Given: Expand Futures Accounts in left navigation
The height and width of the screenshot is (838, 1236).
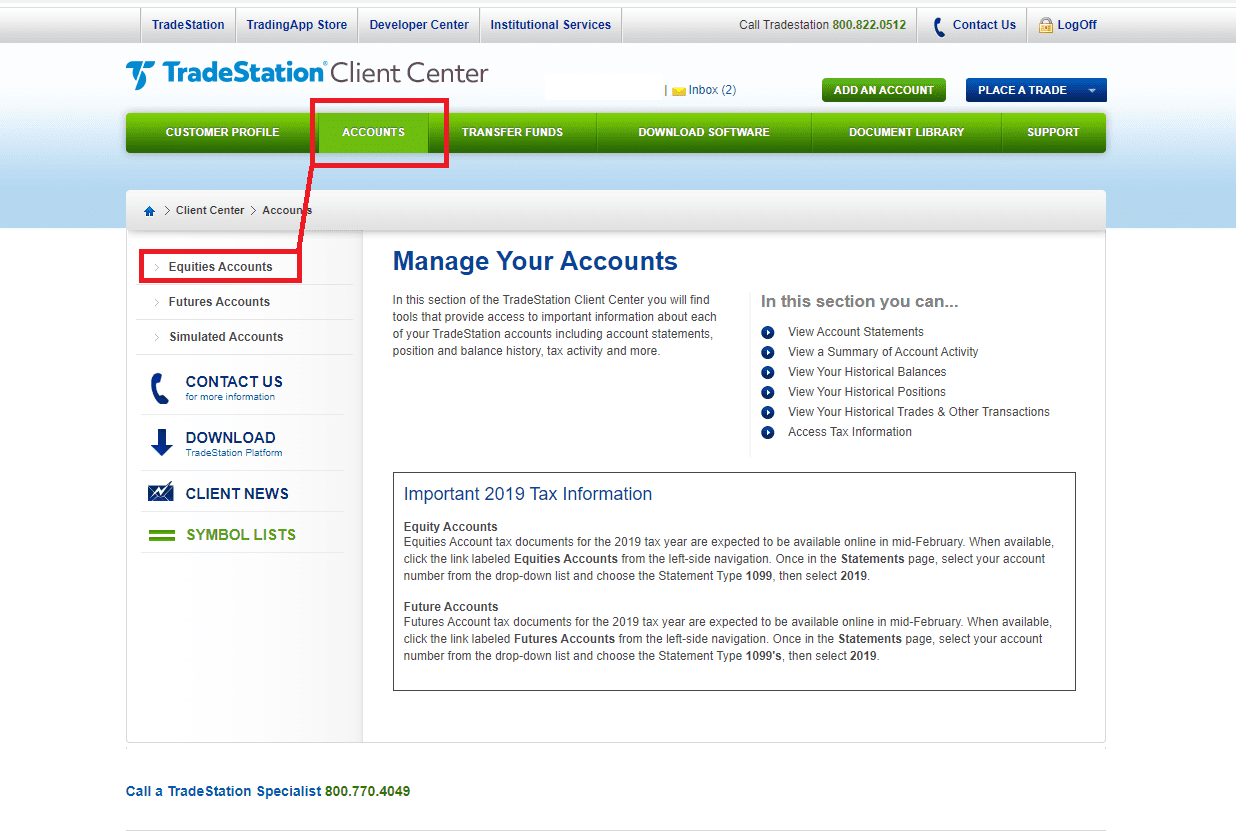Looking at the screenshot, I should click(x=219, y=302).
